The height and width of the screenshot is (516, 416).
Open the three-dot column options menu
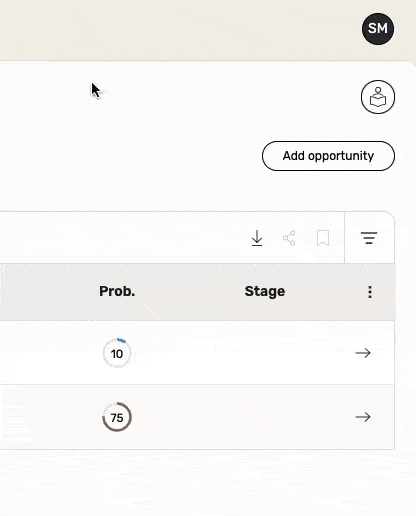[370, 292]
